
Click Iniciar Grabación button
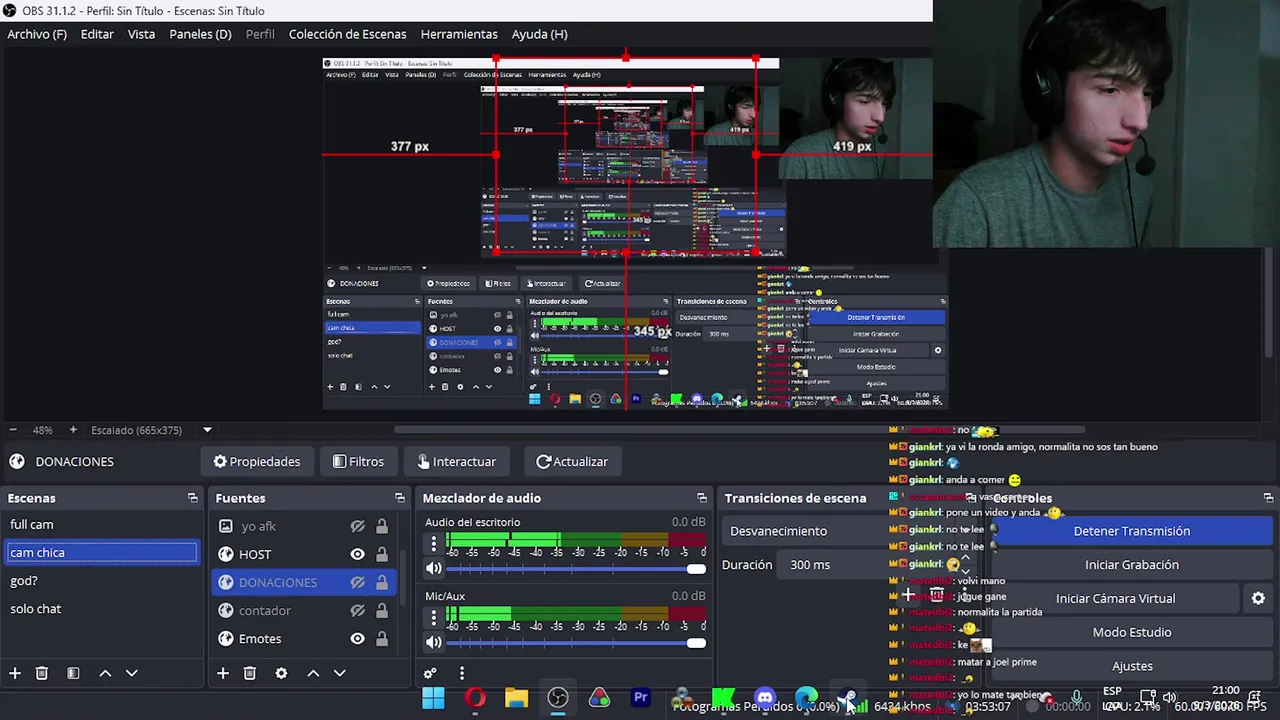tap(1131, 565)
